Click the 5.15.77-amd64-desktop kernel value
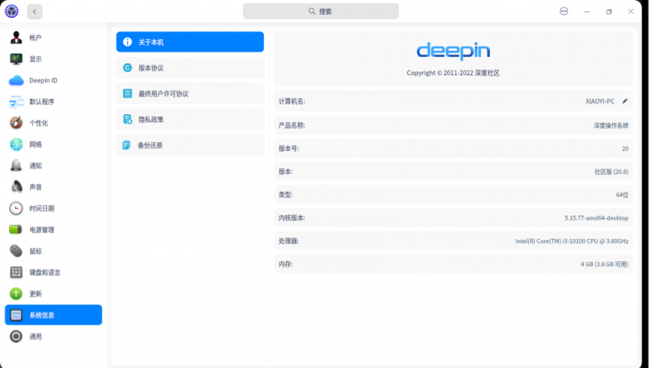 [x=597, y=218]
